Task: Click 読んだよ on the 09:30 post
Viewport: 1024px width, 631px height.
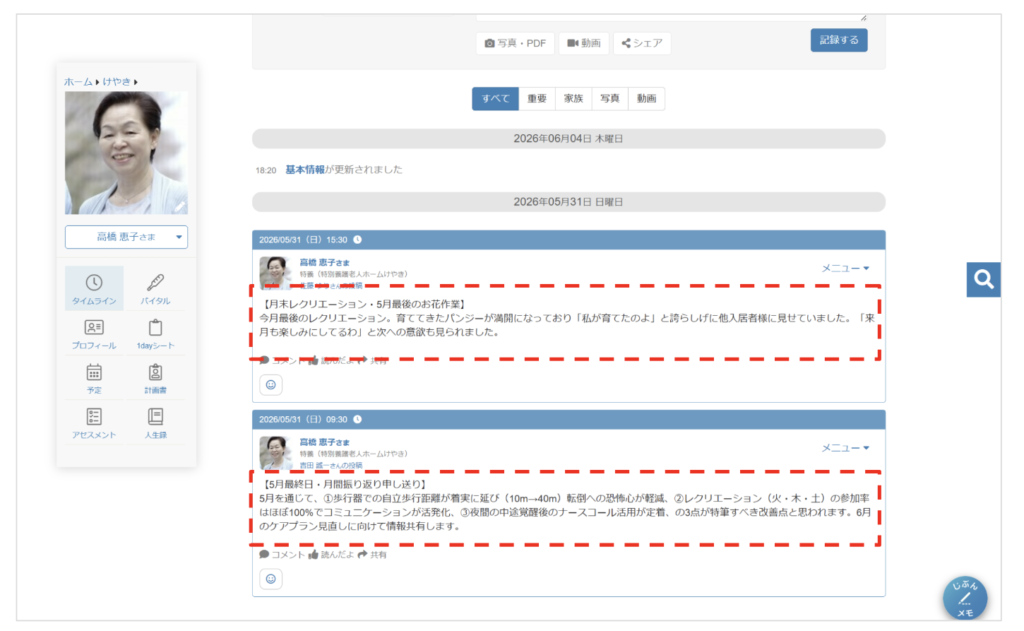Action: (331, 555)
